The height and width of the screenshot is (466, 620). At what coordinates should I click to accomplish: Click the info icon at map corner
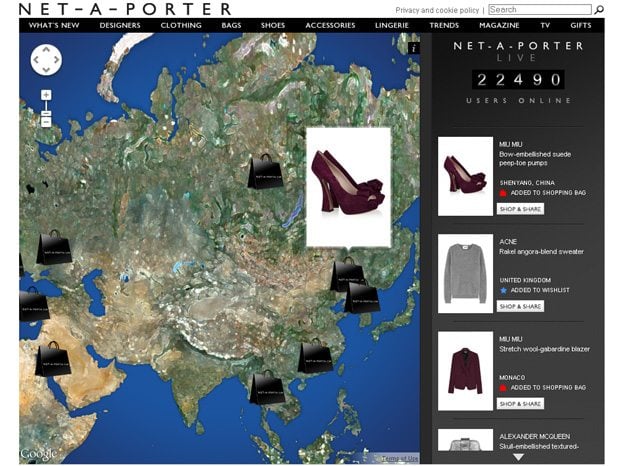pyautogui.click(x=413, y=48)
